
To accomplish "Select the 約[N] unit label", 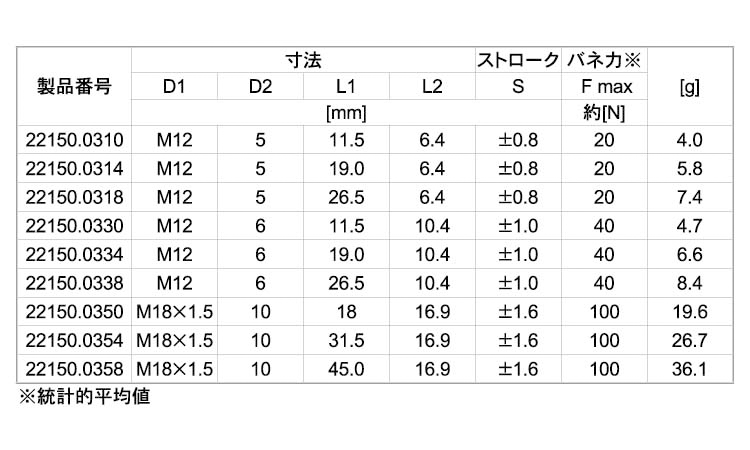I will (604, 113).
